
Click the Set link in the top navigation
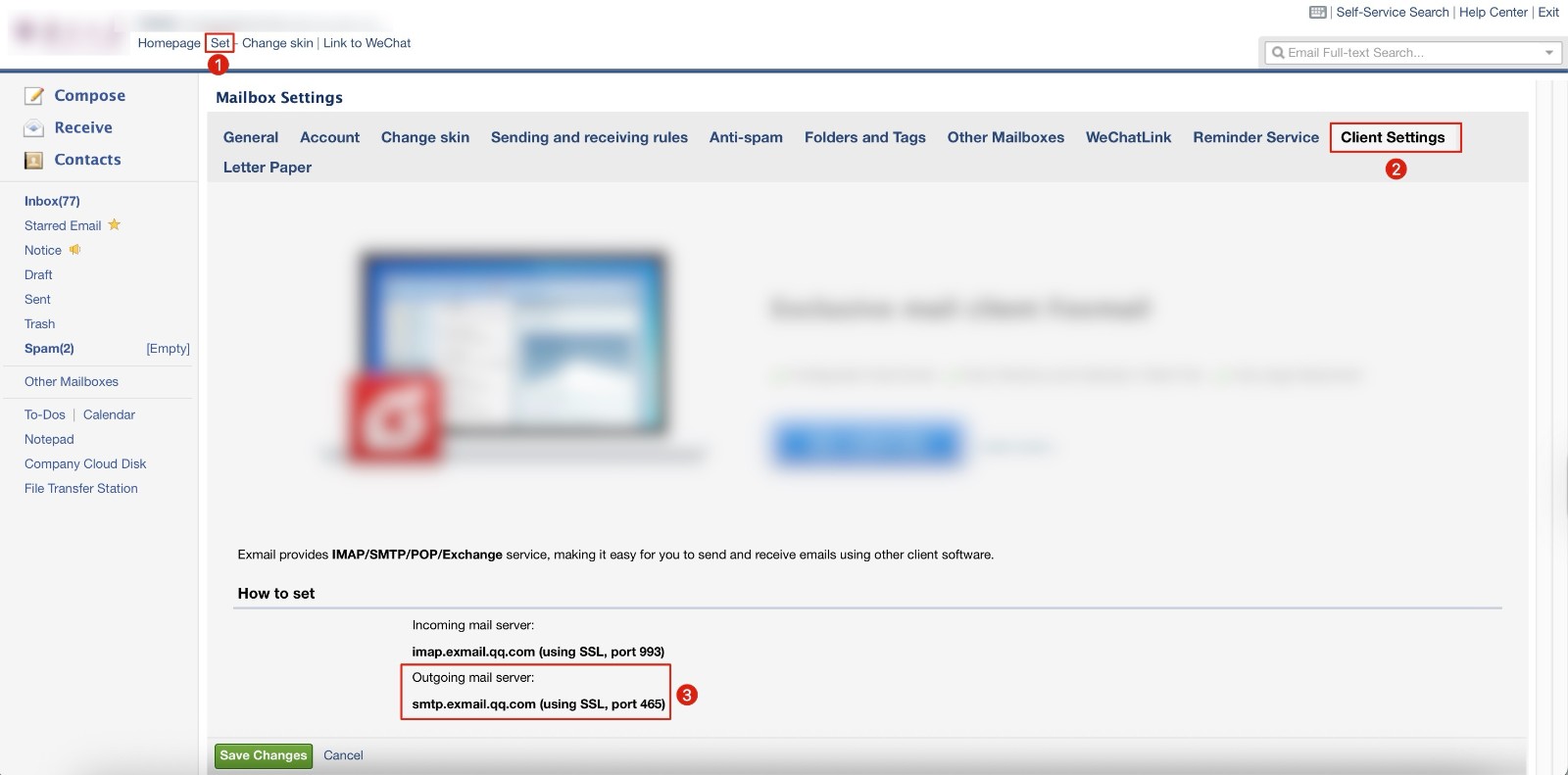[220, 43]
